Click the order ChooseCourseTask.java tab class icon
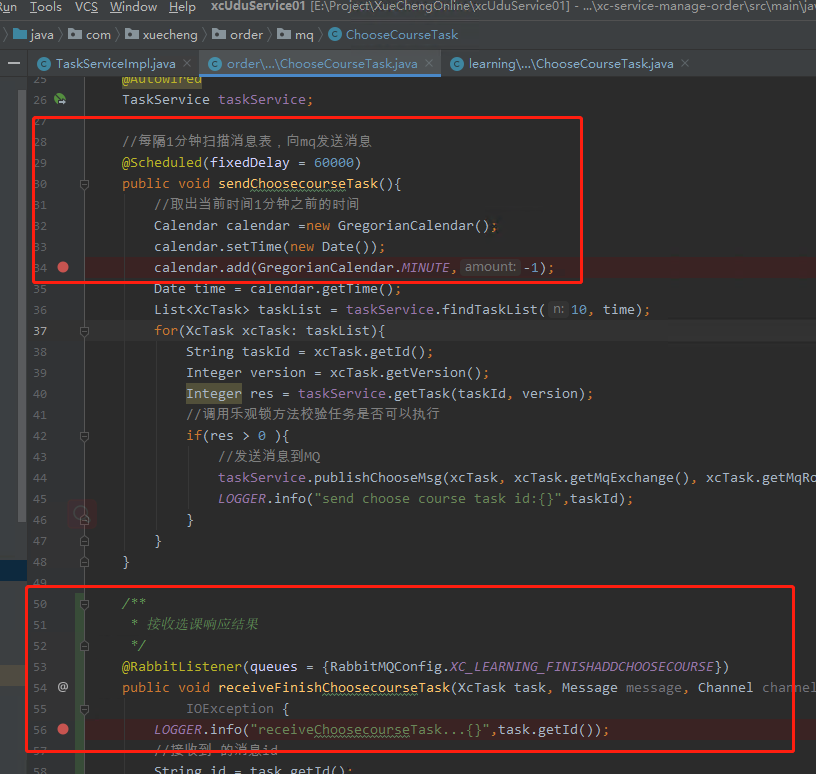 (215, 64)
